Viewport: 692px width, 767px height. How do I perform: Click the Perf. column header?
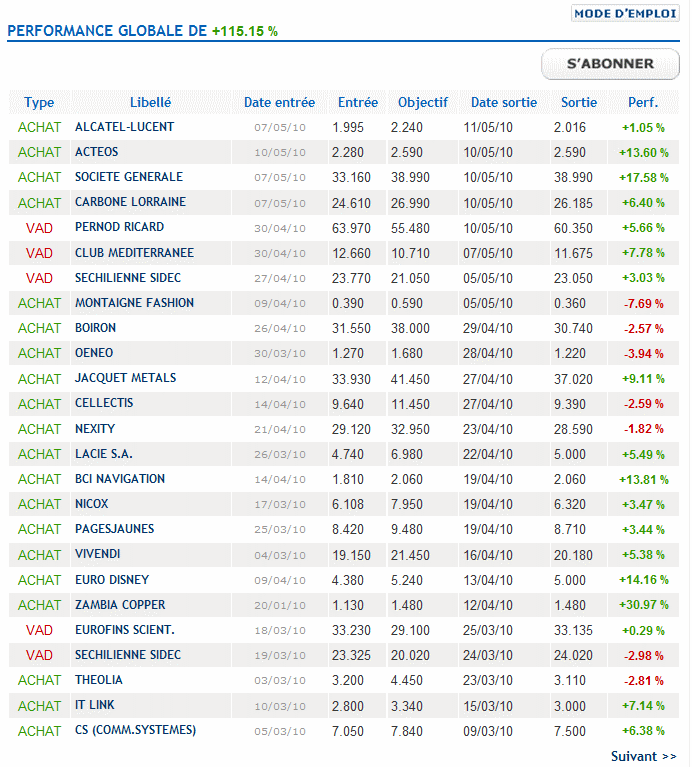643,102
